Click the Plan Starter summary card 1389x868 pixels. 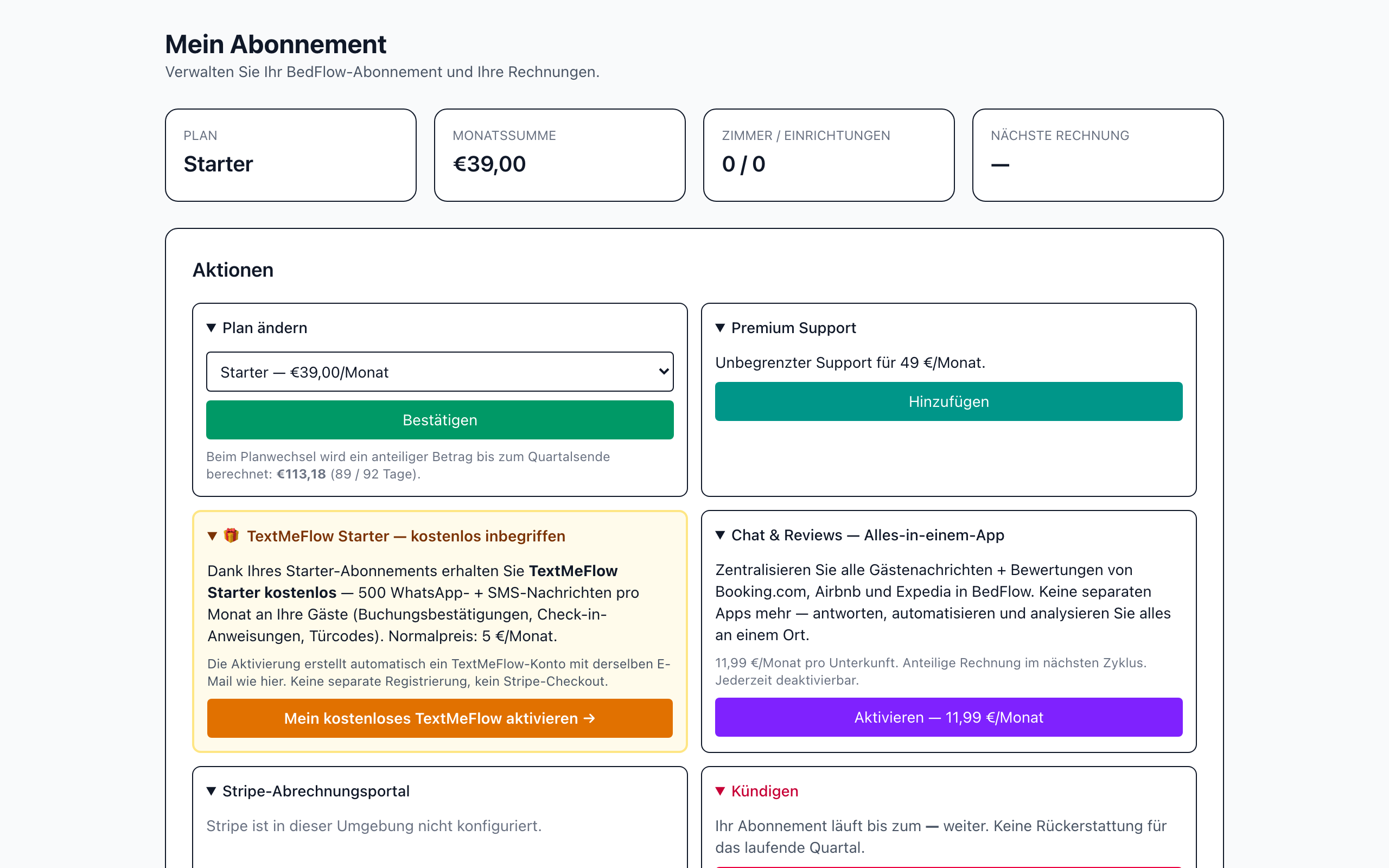pos(290,155)
